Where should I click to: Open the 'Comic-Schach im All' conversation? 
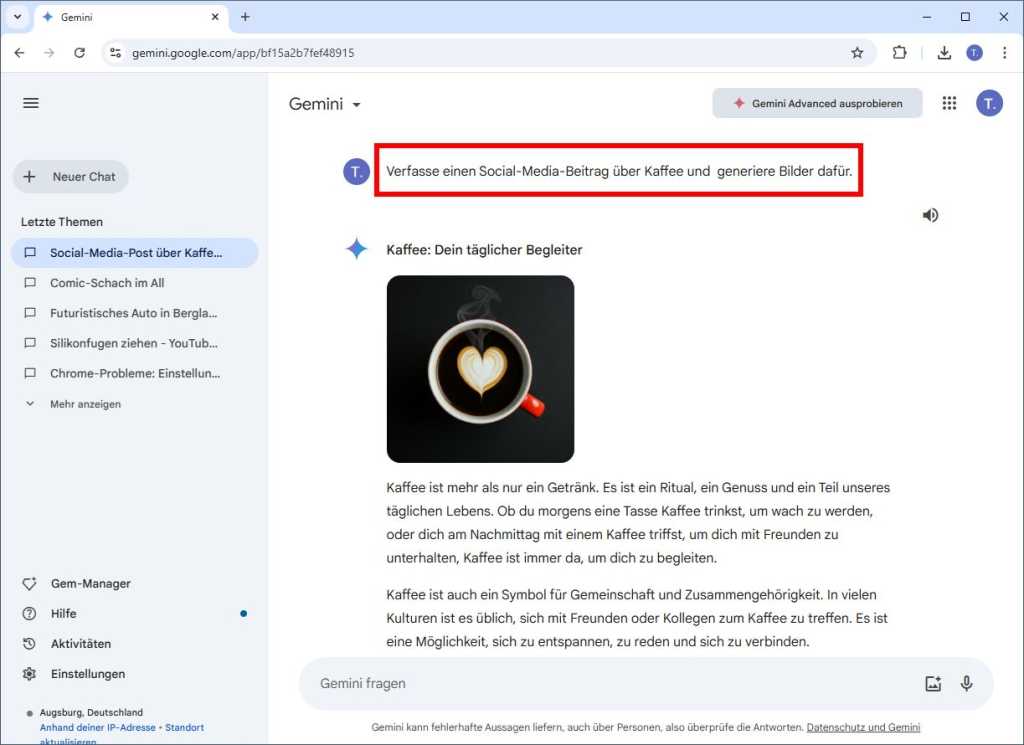coord(108,283)
